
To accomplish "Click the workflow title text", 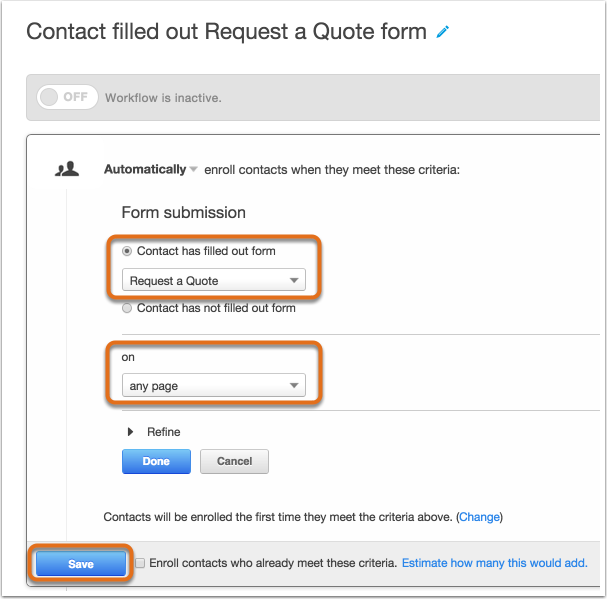I will (226, 32).
